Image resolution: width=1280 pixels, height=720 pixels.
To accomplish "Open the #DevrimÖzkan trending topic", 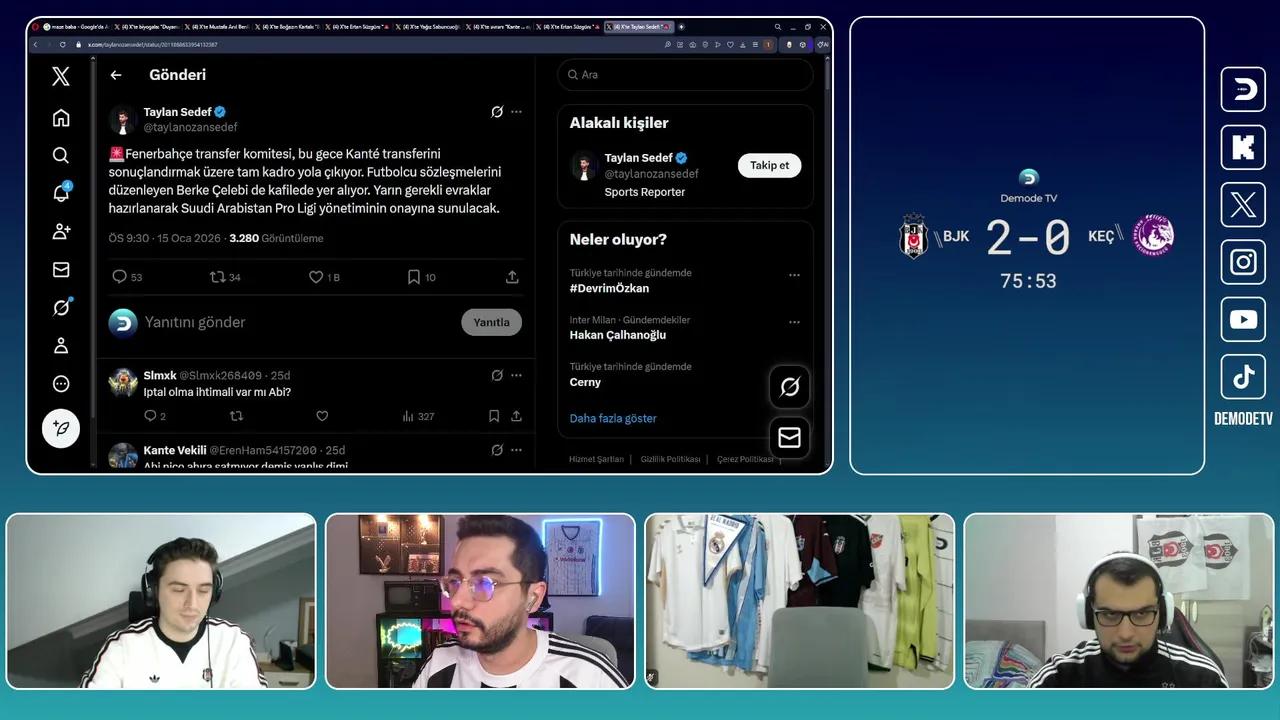I will (609, 288).
